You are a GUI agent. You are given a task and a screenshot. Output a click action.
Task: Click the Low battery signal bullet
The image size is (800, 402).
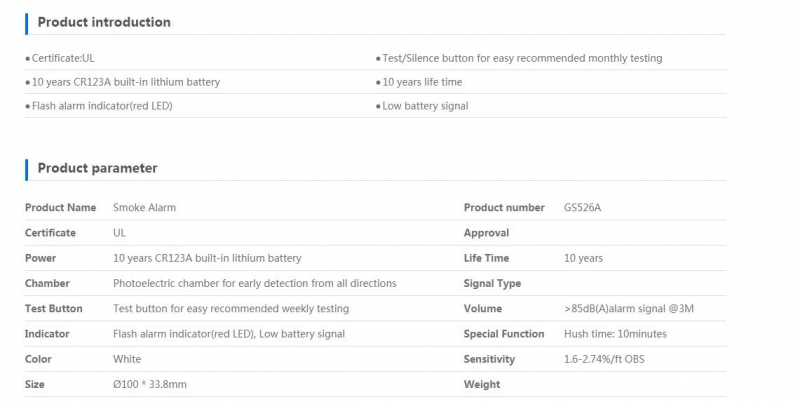pyautogui.click(x=425, y=106)
